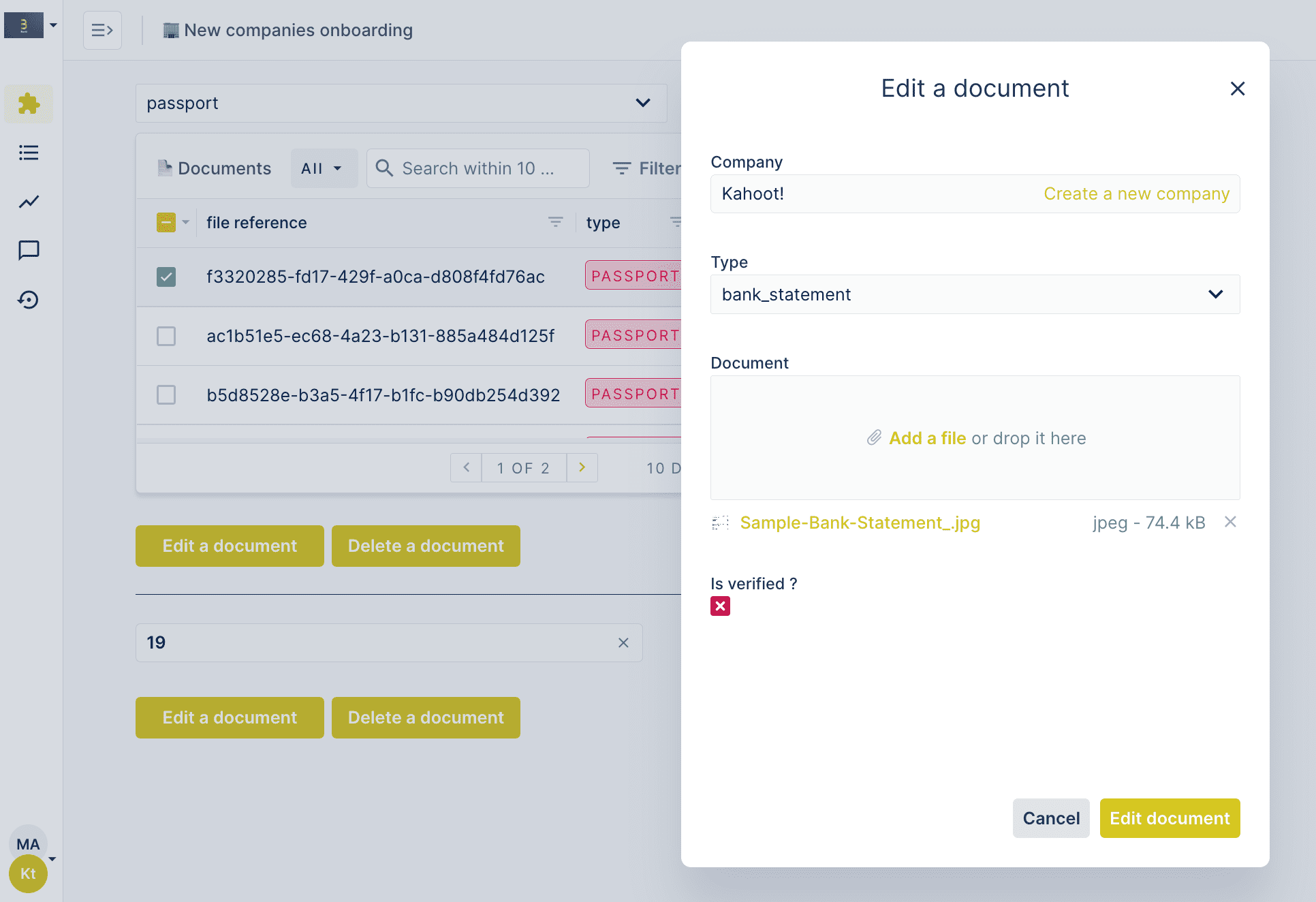Open the passport dropdown
Viewport: 1316px width, 902px height.
401,103
